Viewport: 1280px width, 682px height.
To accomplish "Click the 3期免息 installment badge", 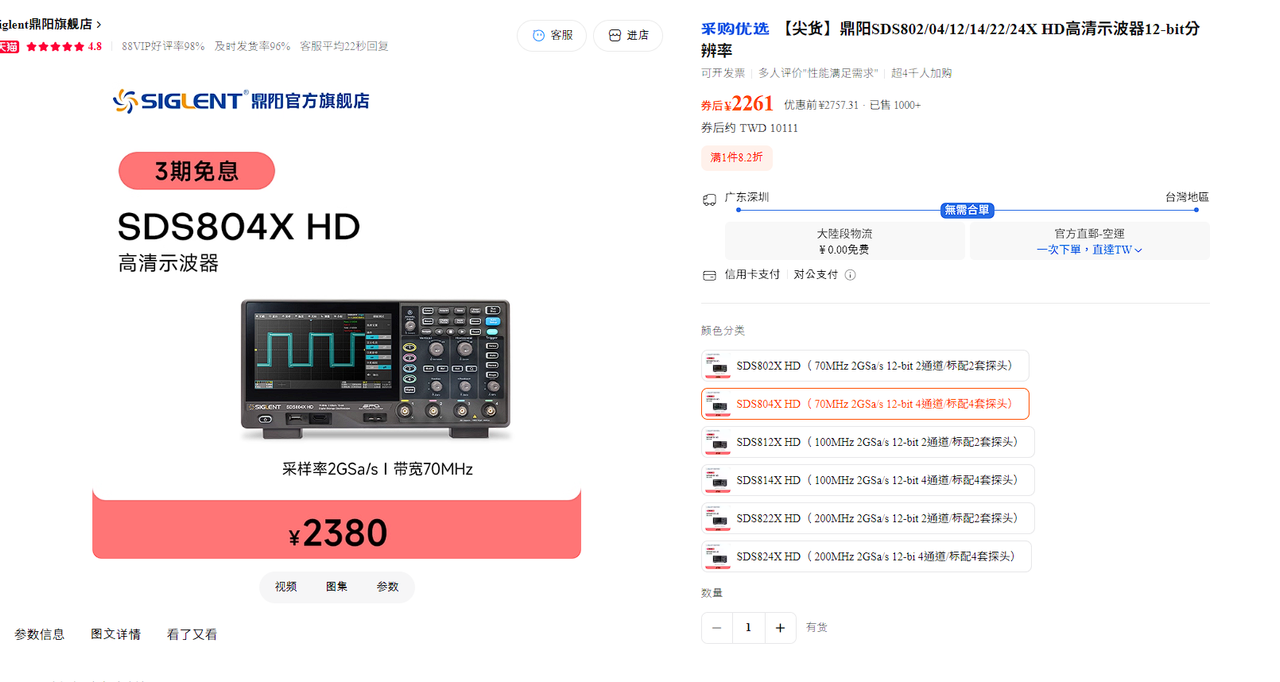I will (x=197, y=171).
